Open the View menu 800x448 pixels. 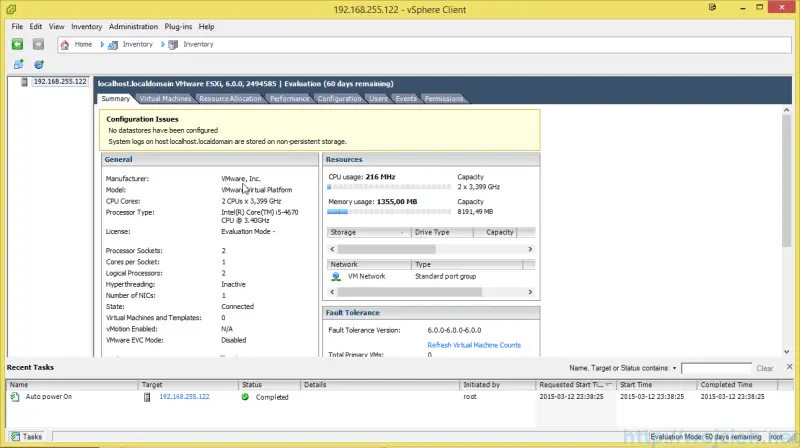point(57,27)
